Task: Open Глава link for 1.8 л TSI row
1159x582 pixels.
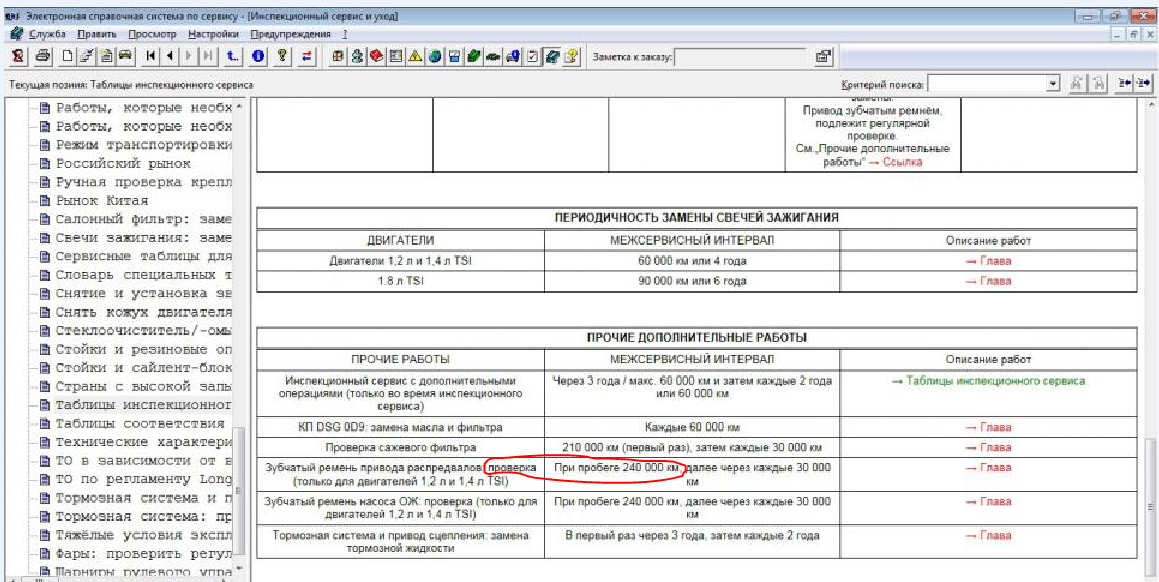Action: (x=988, y=281)
